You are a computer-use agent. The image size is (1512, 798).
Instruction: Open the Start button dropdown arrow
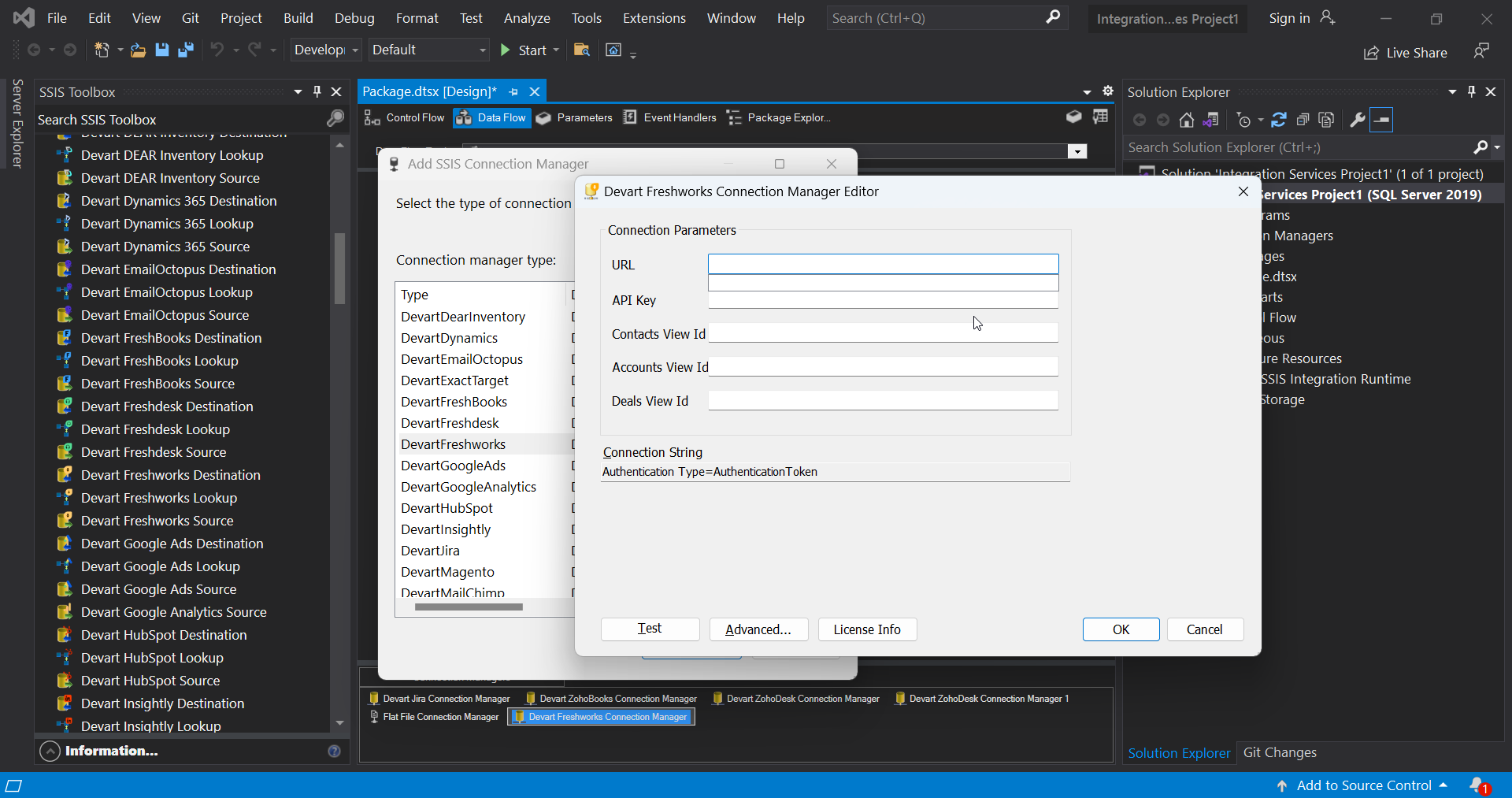point(557,50)
